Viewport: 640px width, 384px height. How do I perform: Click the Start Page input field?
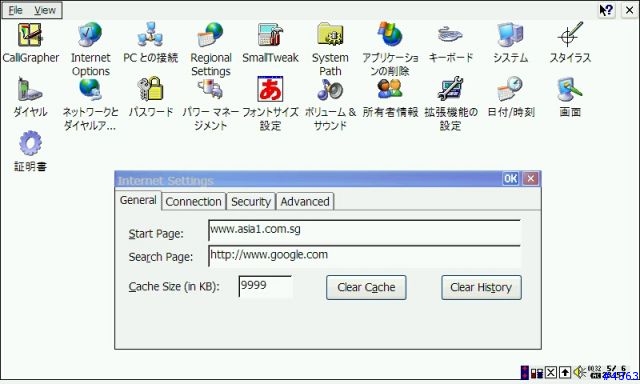(x=364, y=230)
